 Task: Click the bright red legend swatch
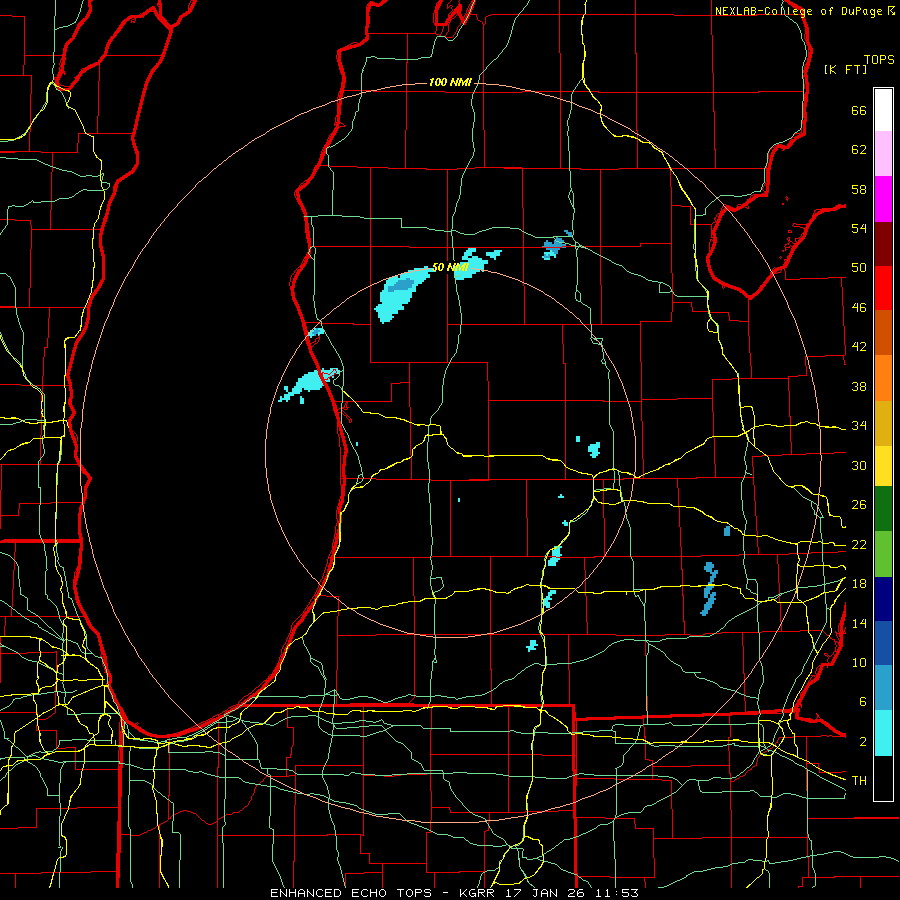click(883, 288)
